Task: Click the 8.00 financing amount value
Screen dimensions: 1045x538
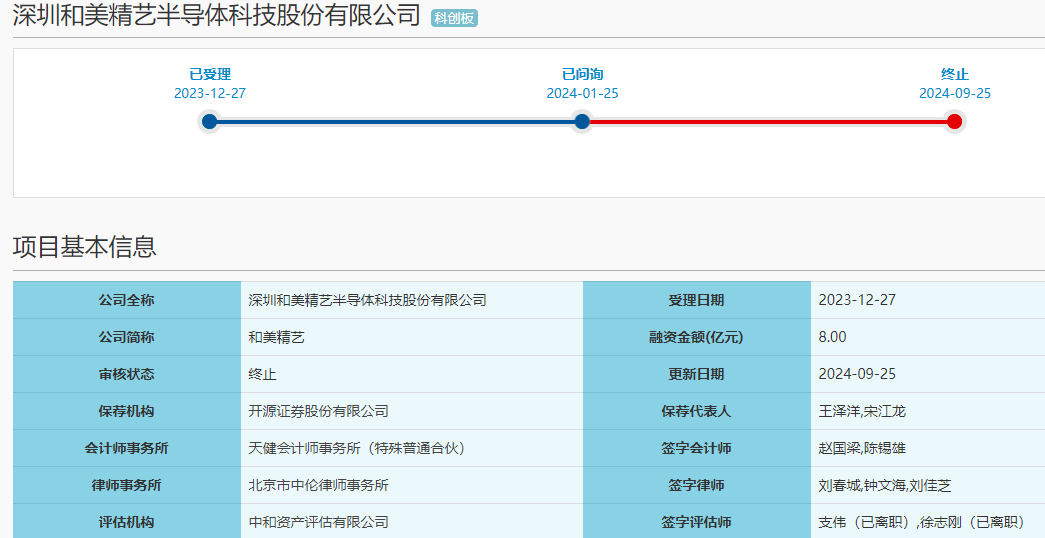Action: (x=928, y=337)
